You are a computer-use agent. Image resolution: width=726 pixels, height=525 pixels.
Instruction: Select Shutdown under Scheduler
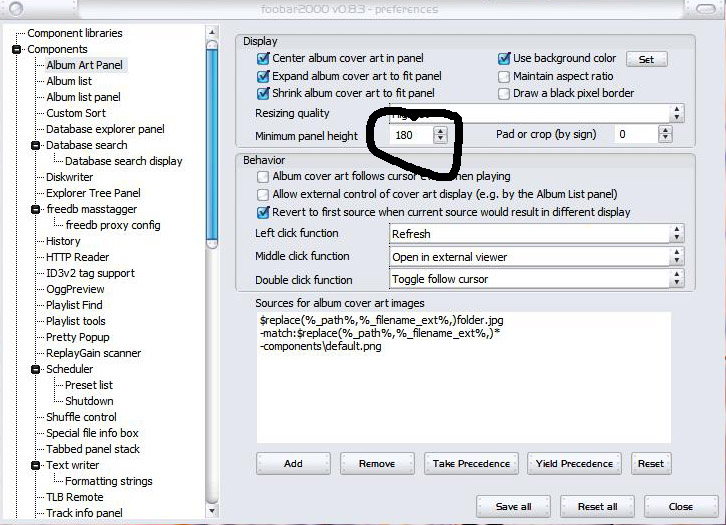tap(89, 401)
